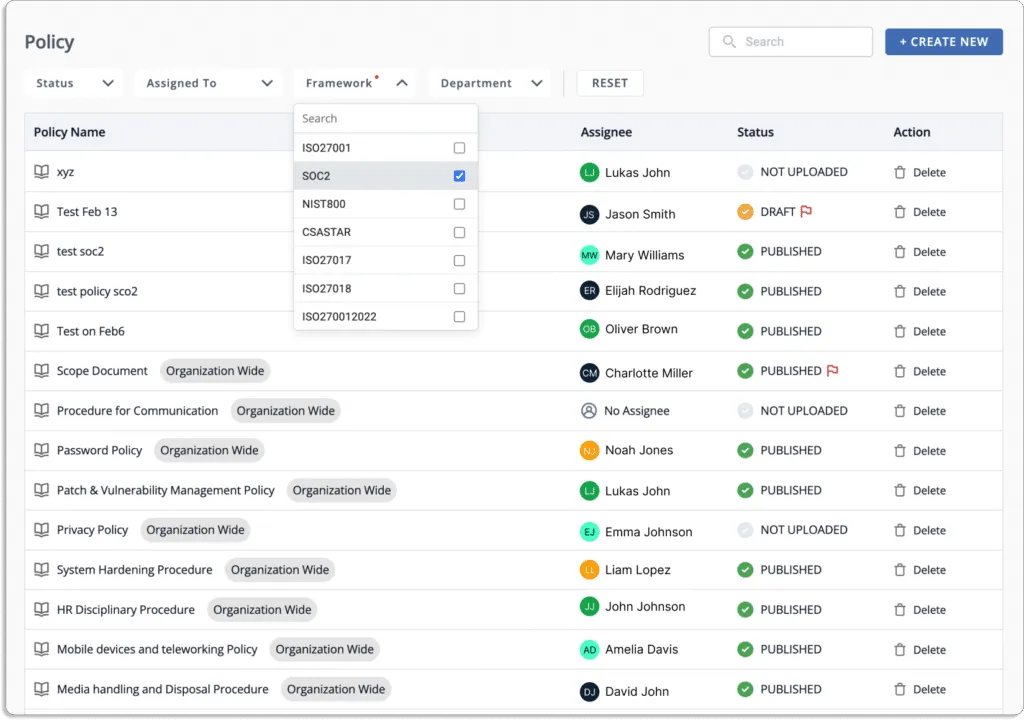Click assignee name Liam Lopez
Screen dimensions: 1024x720
pyautogui.click(x=637, y=570)
